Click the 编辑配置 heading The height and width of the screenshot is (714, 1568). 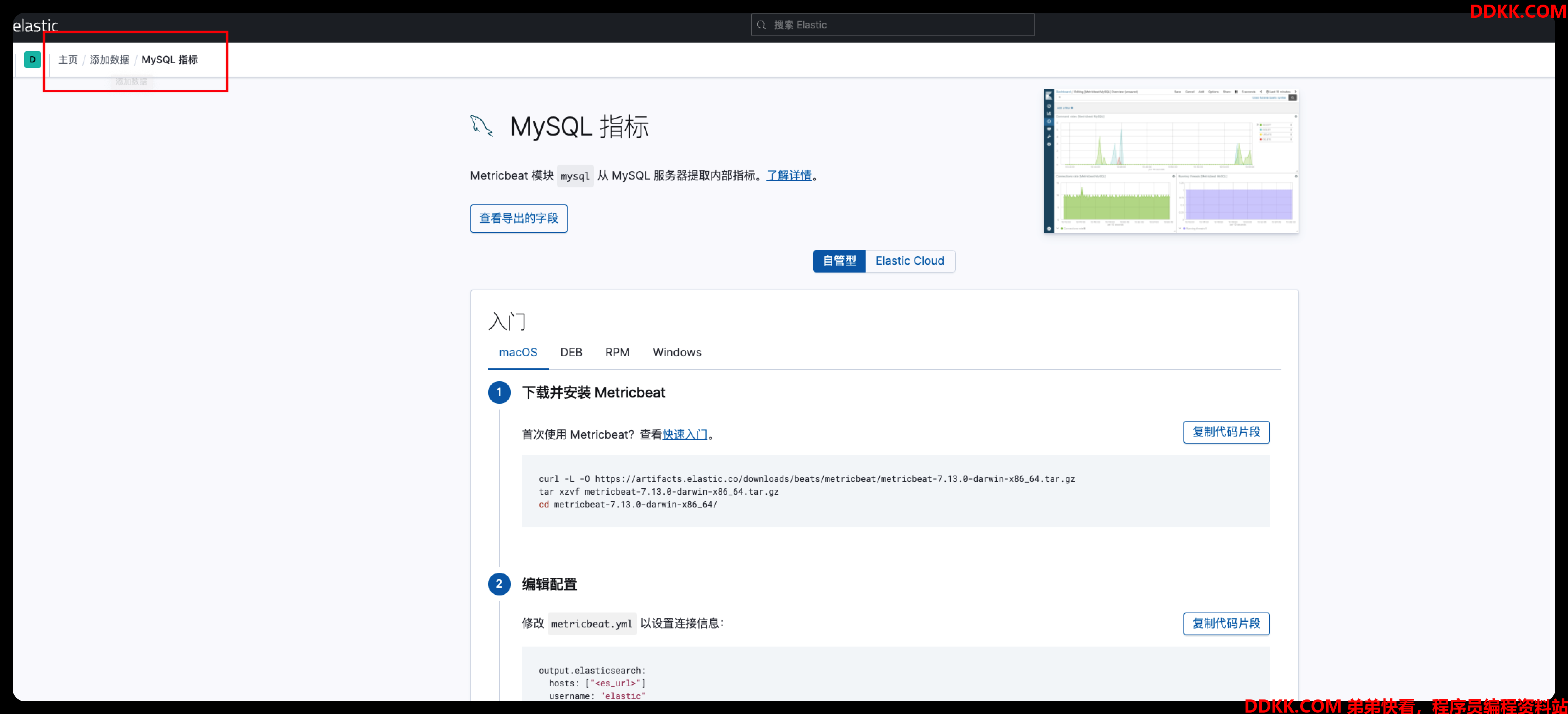[x=549, y=584]
